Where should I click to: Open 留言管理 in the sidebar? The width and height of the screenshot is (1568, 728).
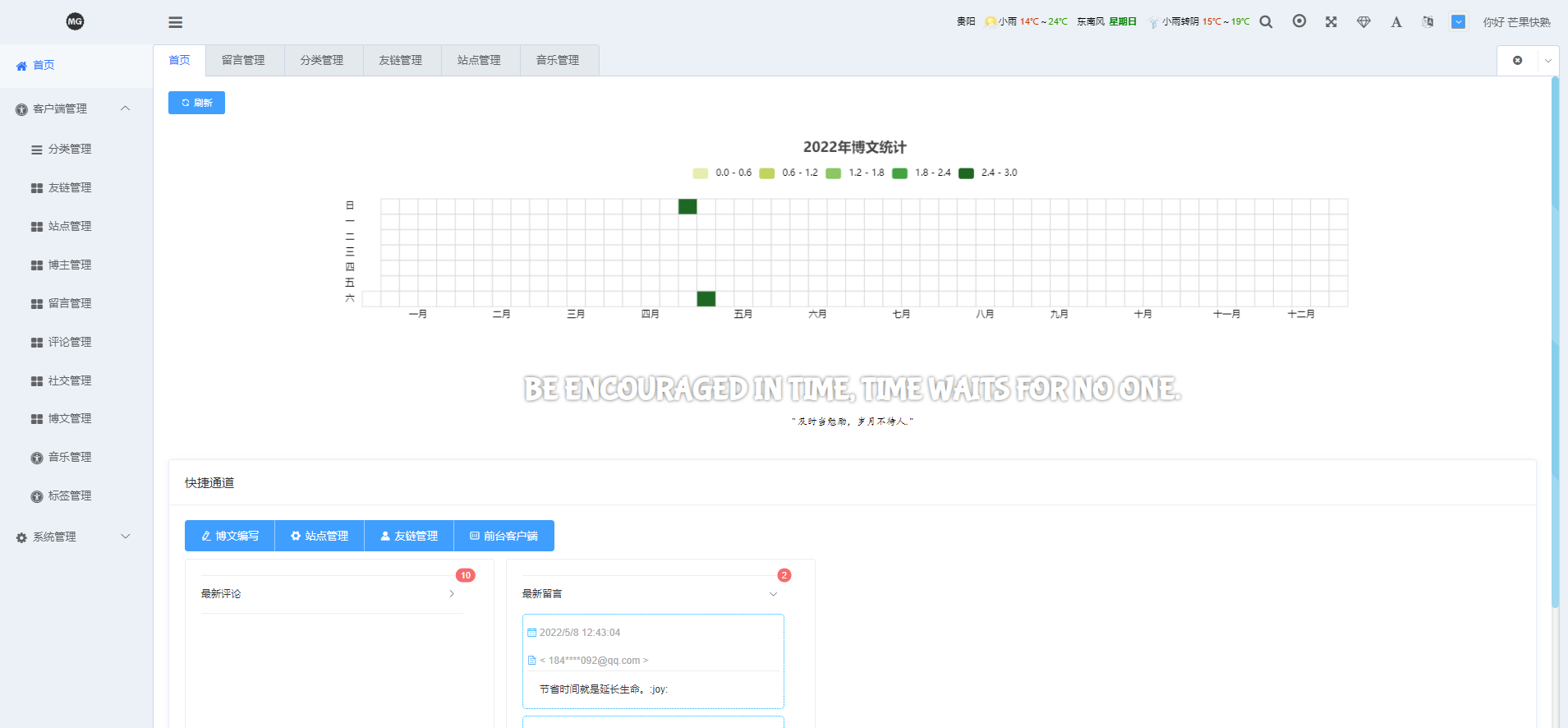click(x=76, y=303)
